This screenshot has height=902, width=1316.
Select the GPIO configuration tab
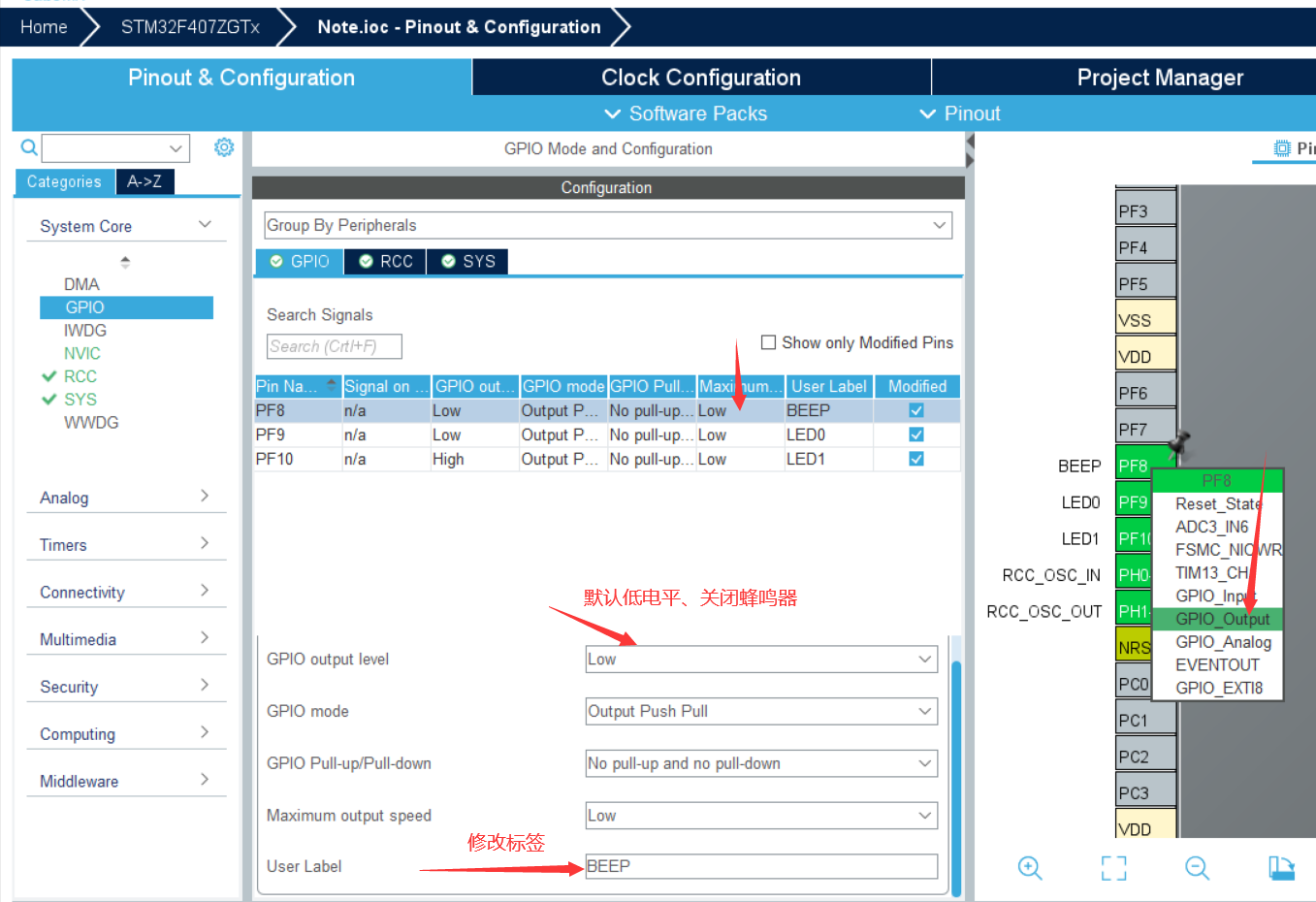(300, 262)
